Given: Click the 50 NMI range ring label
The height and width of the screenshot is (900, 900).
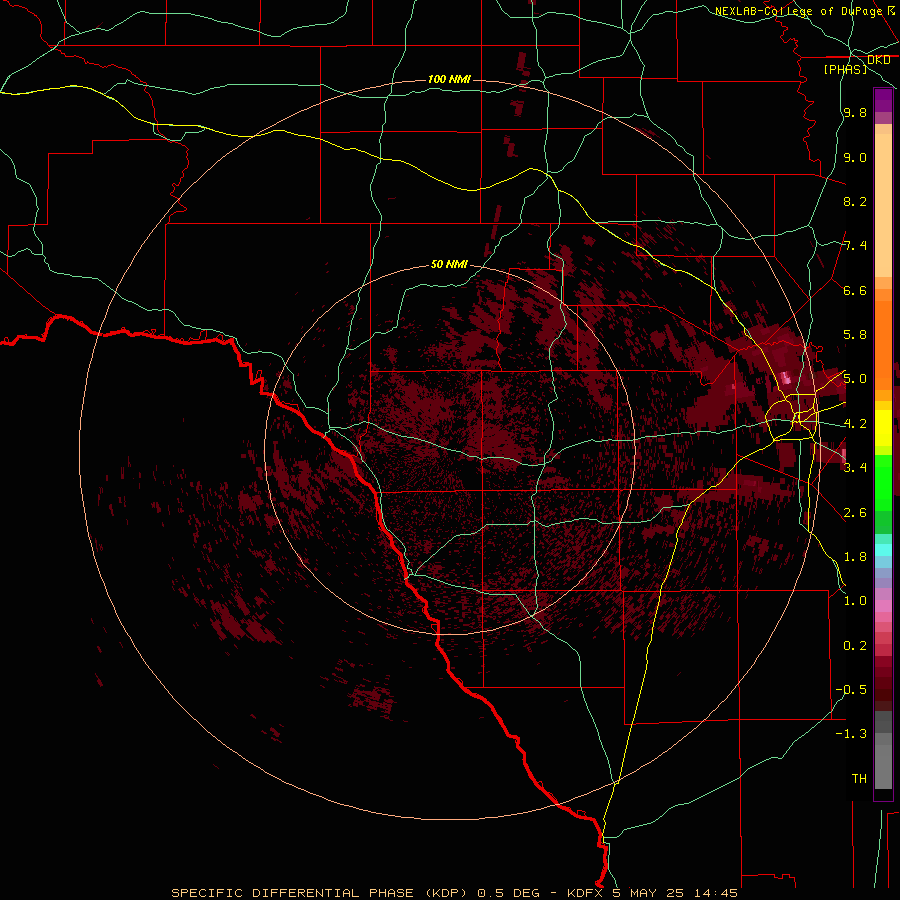Looking at the screenshot, I should point(449,264).
